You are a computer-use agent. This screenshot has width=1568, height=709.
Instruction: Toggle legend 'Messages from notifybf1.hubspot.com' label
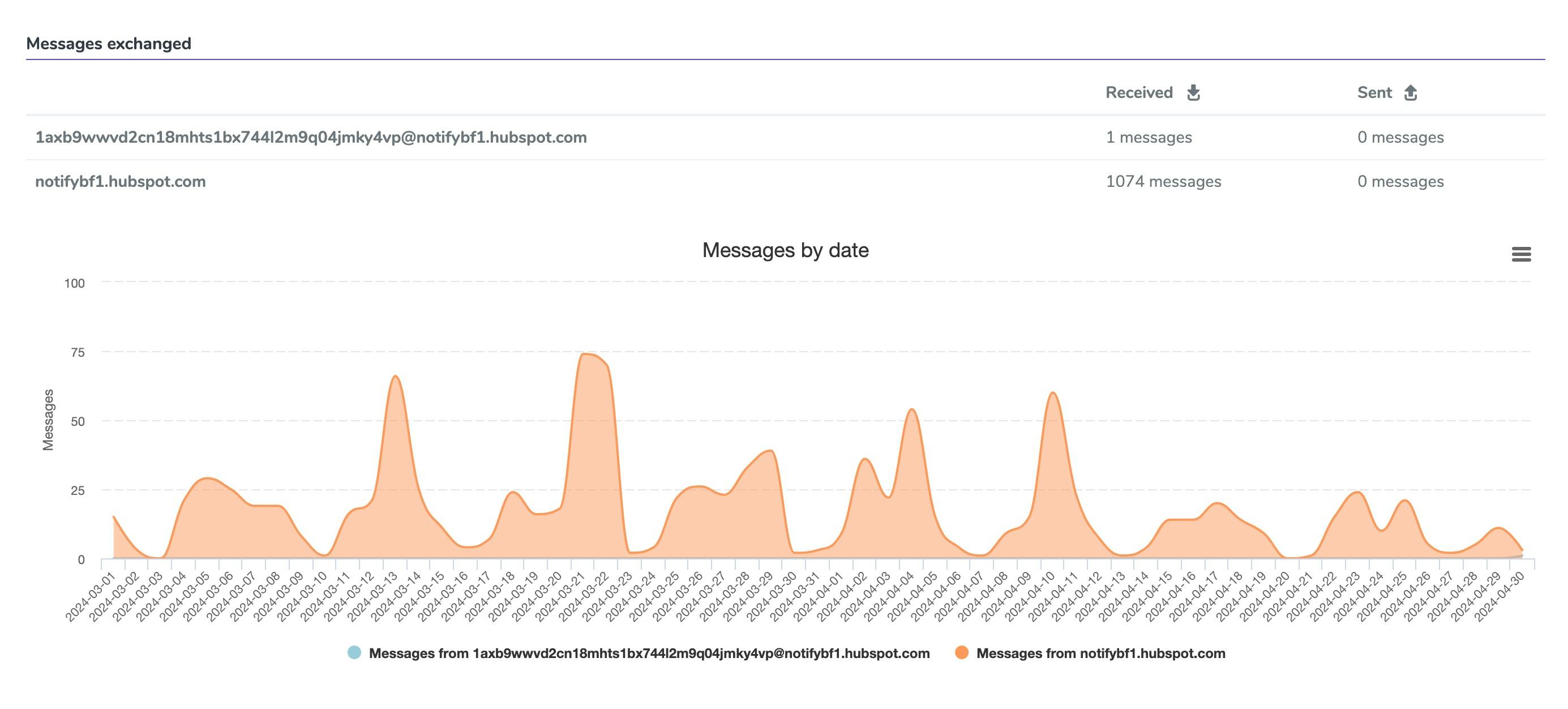(1100, 654)
